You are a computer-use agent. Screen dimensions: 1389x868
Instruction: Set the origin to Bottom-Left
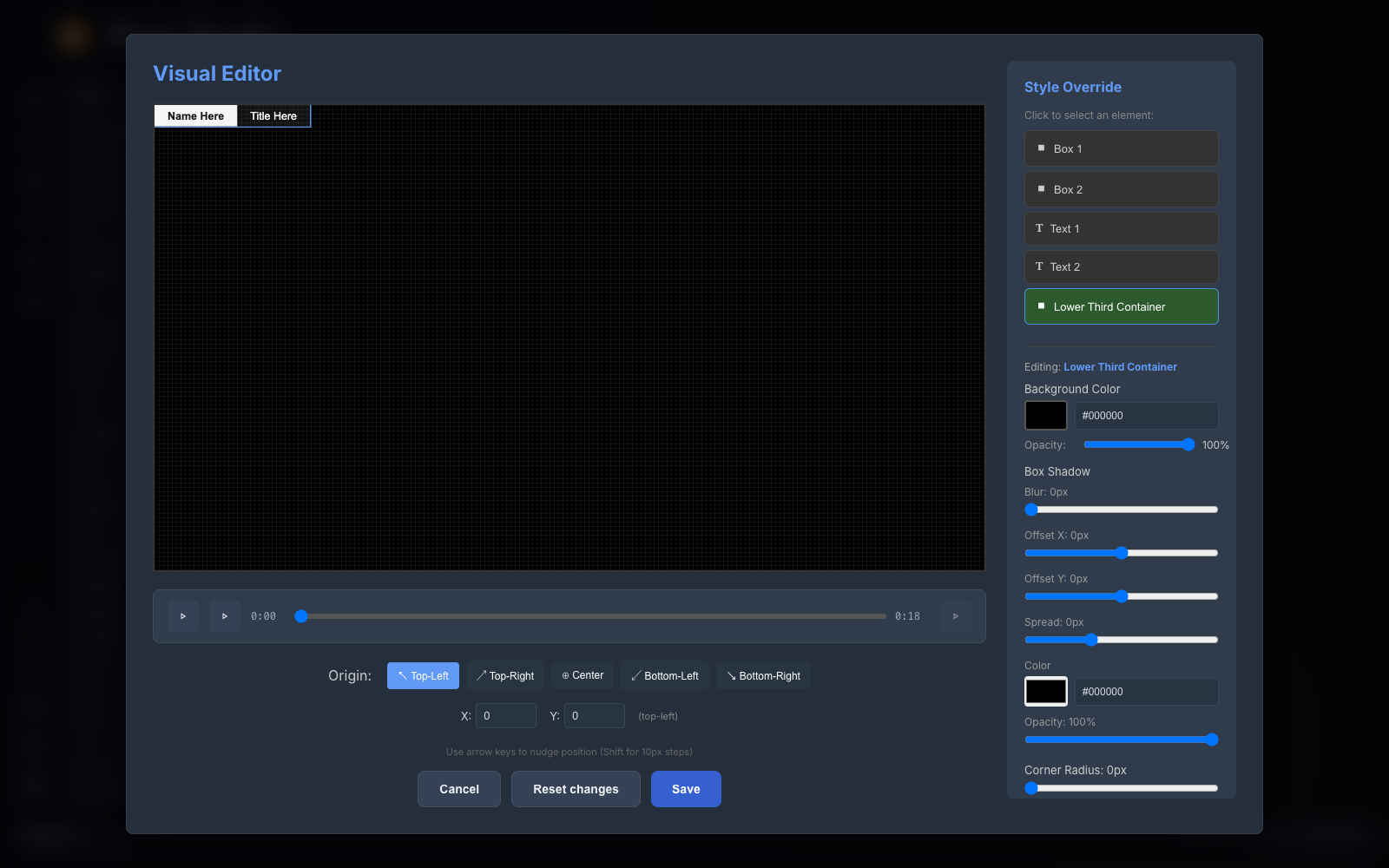[665, 675]
